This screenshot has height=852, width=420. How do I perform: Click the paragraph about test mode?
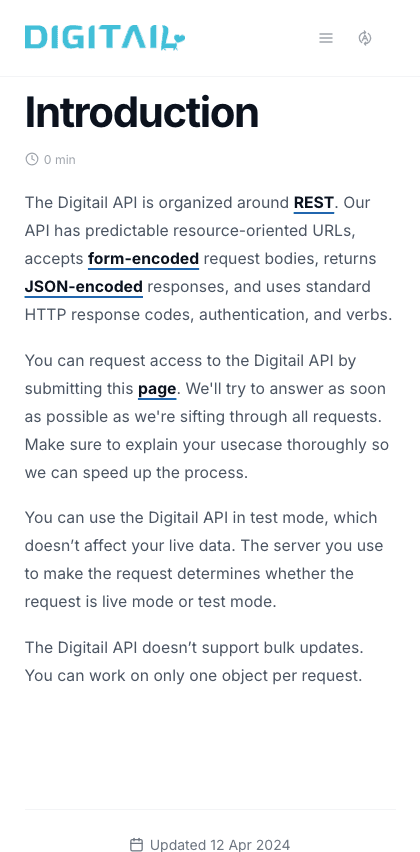pos(204,560)
